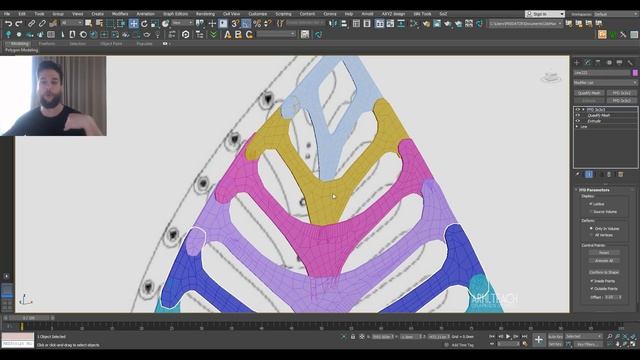Open the project path dropdown in toolbar
Viewport: 640px width, 360px height.
point(526,24)
